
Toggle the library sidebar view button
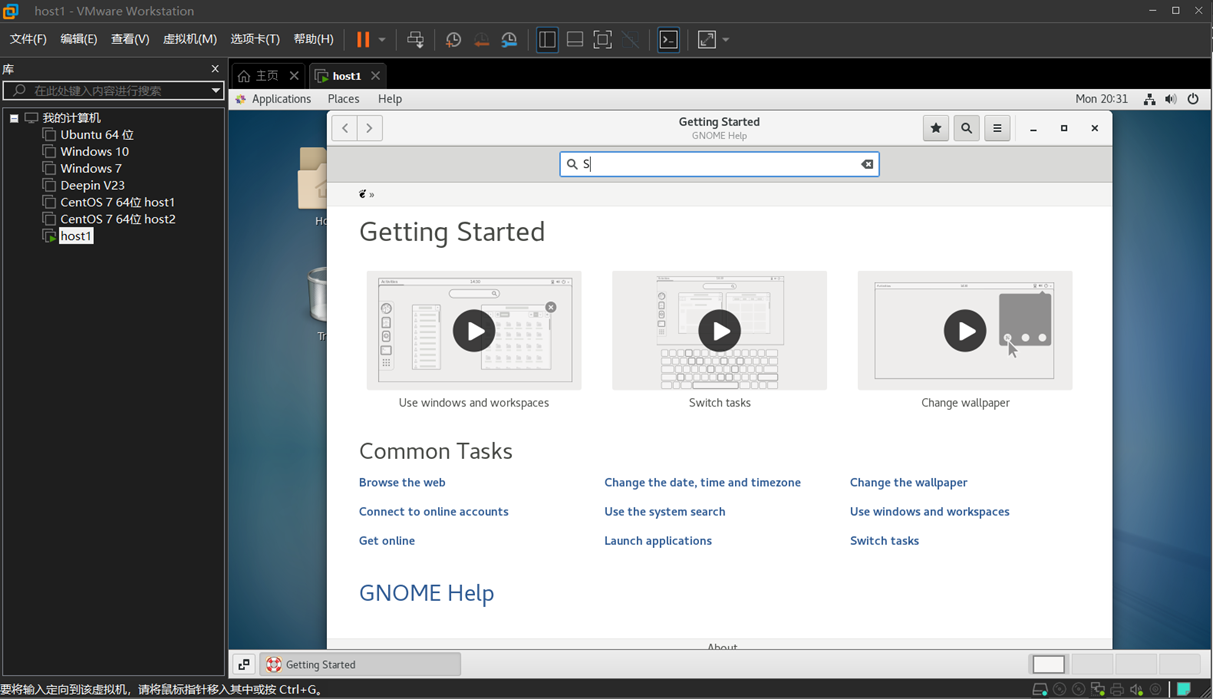pyautogui.click(x=547, y=40)
